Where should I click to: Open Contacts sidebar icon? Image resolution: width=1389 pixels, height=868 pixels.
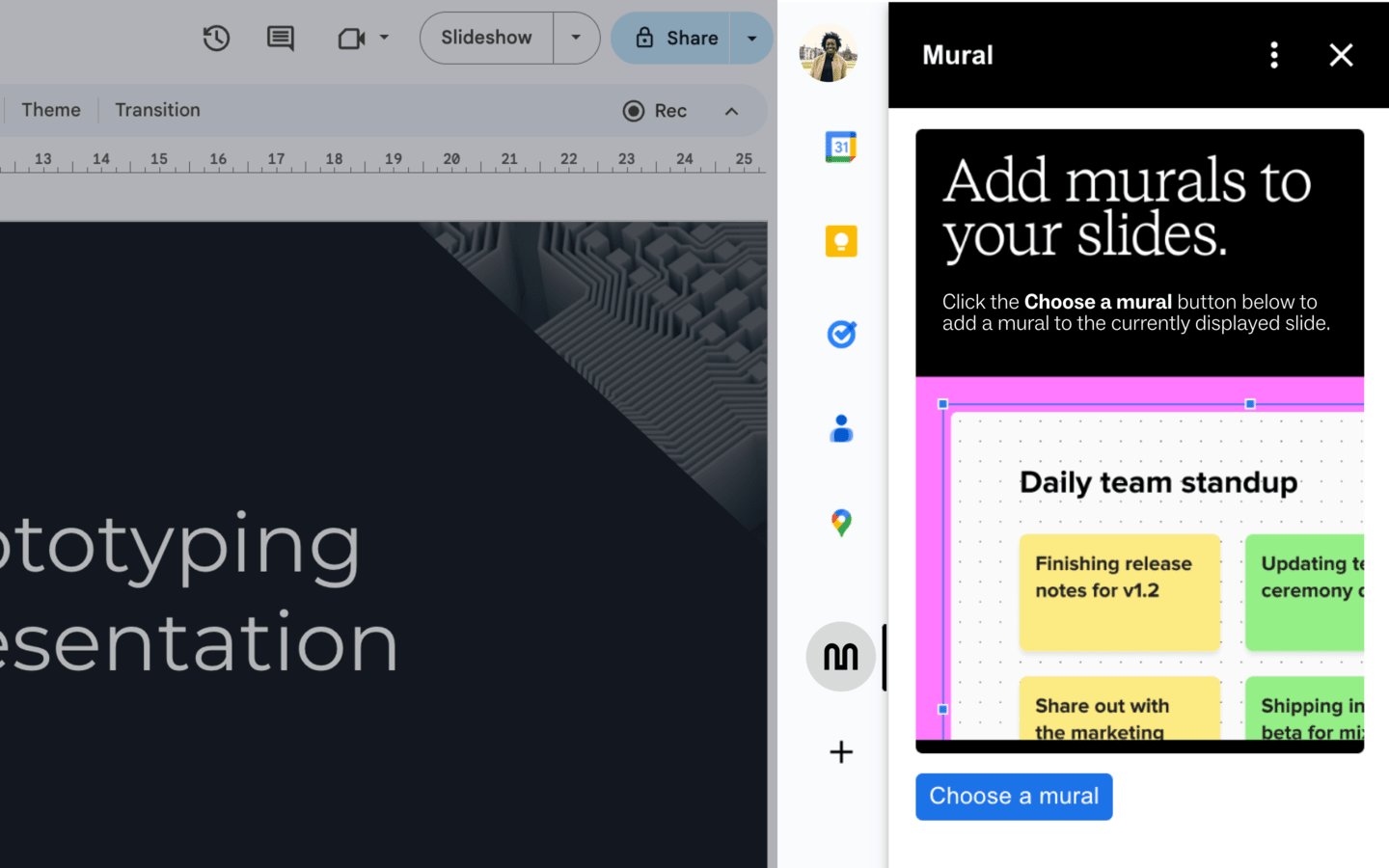click(841, 428)
